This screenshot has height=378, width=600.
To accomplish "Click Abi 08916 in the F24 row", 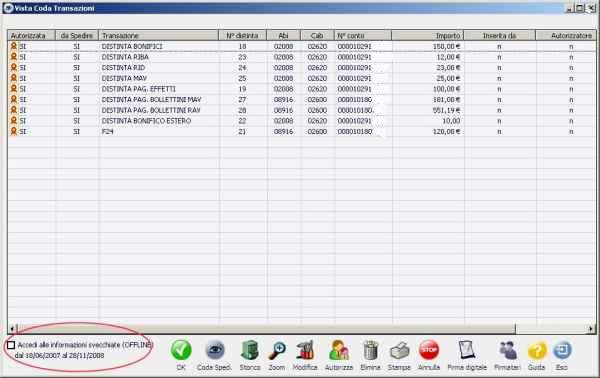I will coord(284,131).
